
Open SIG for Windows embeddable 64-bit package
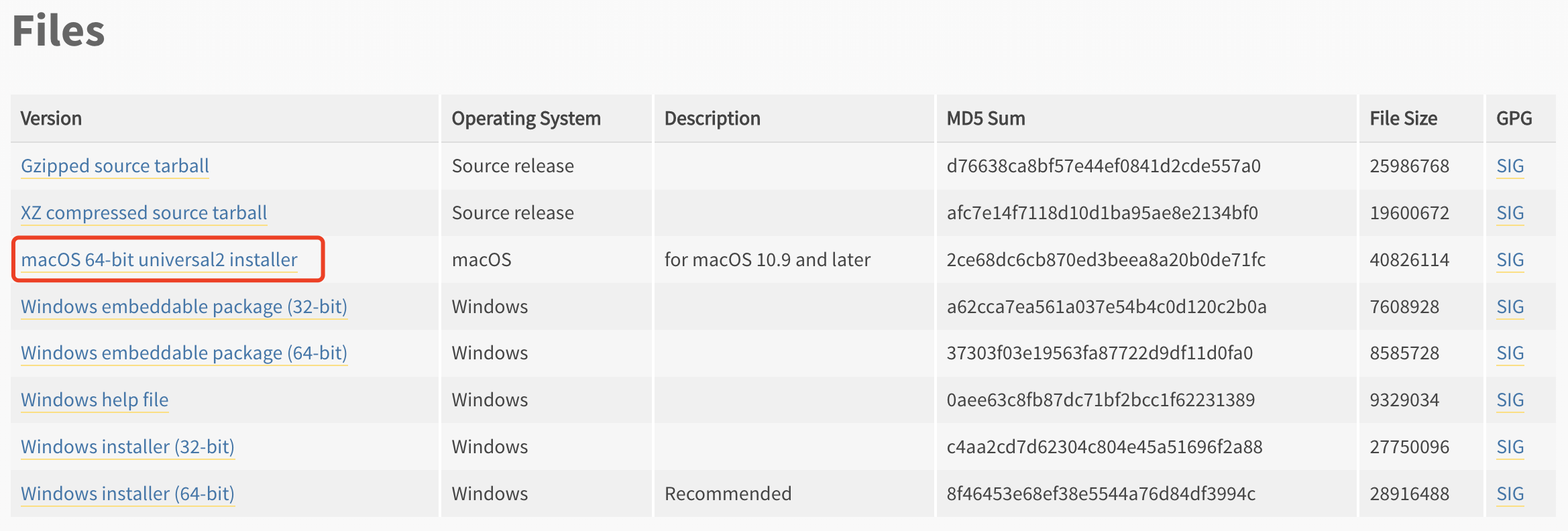click(1510, 353)
